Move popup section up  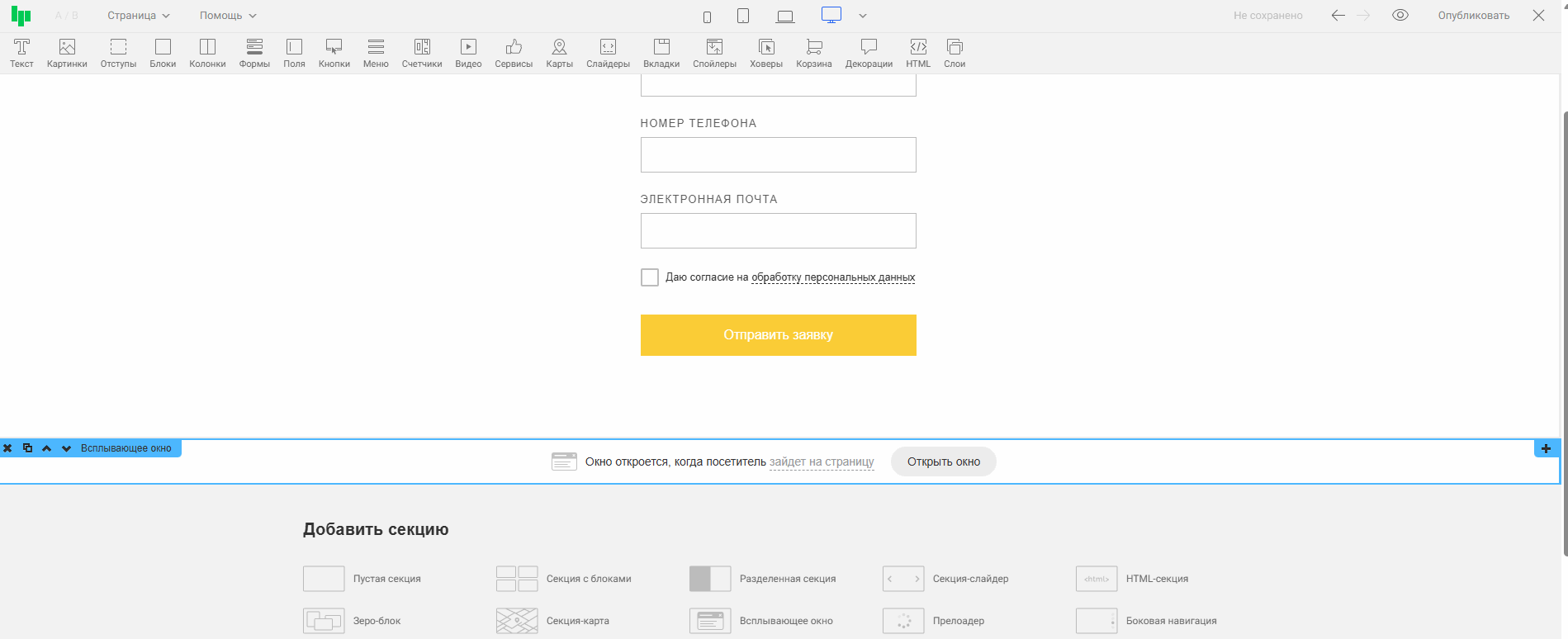tap(46, 448)
